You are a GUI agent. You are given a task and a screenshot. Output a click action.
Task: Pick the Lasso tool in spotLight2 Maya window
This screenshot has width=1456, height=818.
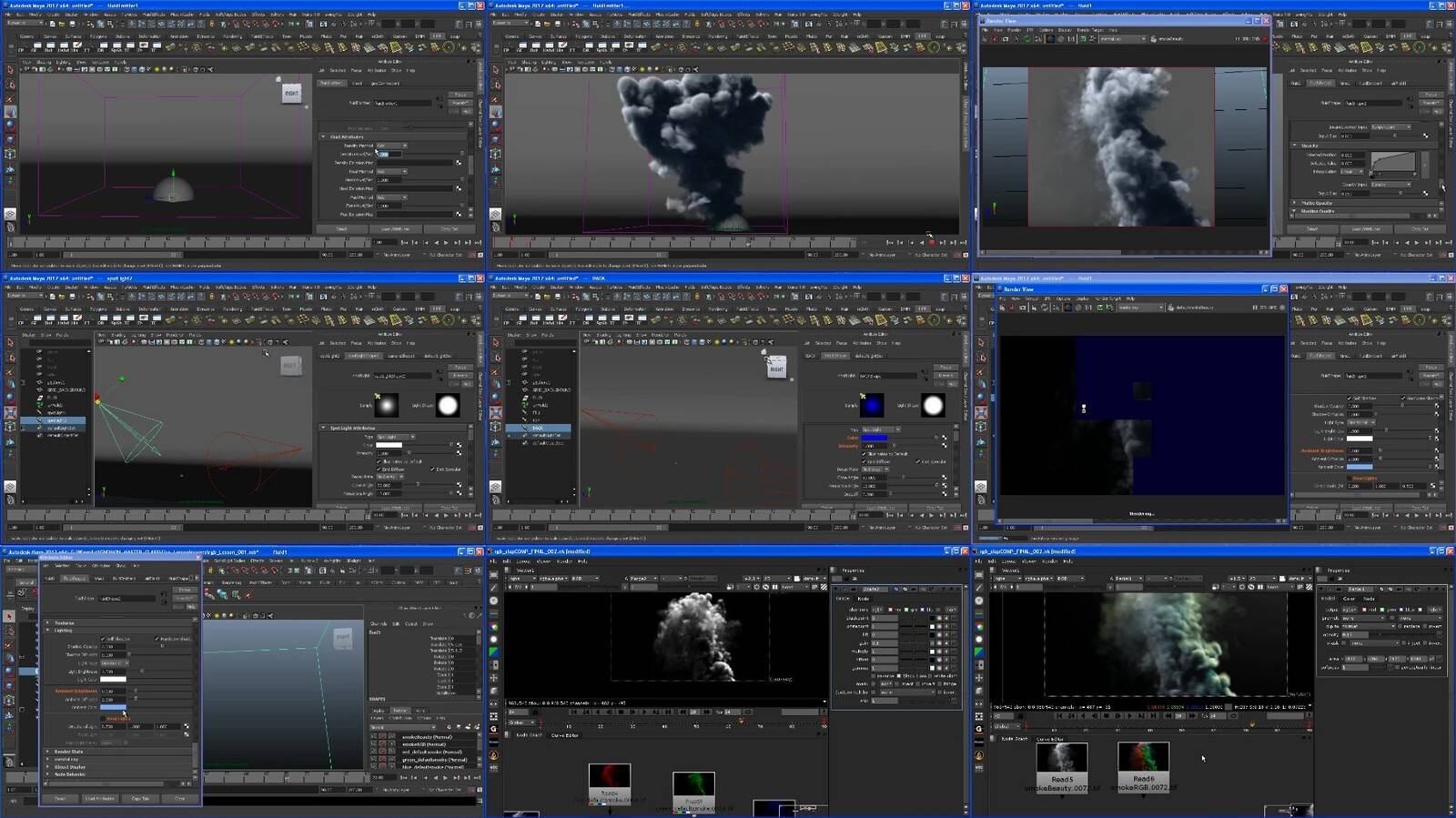[x=10, y=357]
